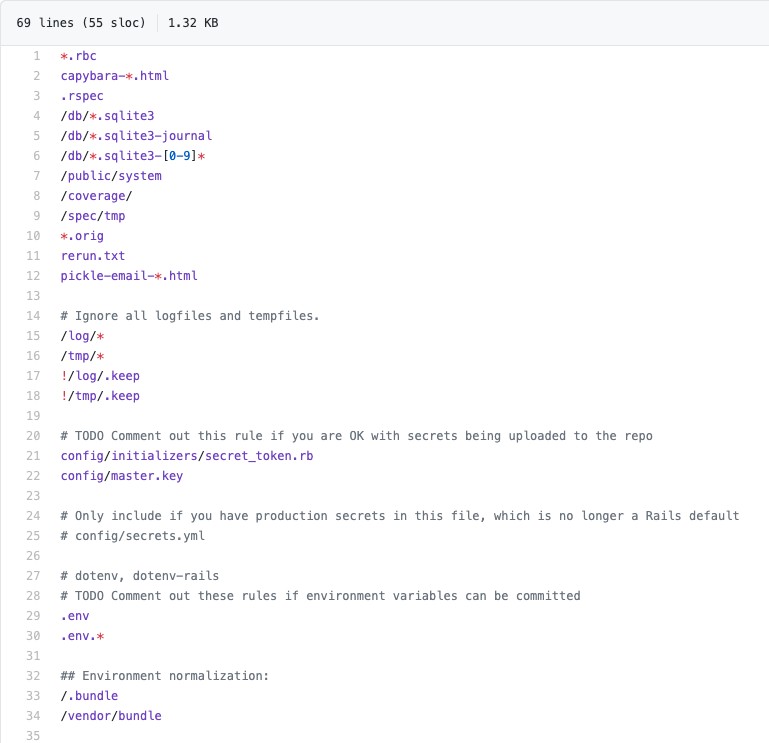
Task: Click the "## Environment normalization:" comment
Action: coord(165,676)
